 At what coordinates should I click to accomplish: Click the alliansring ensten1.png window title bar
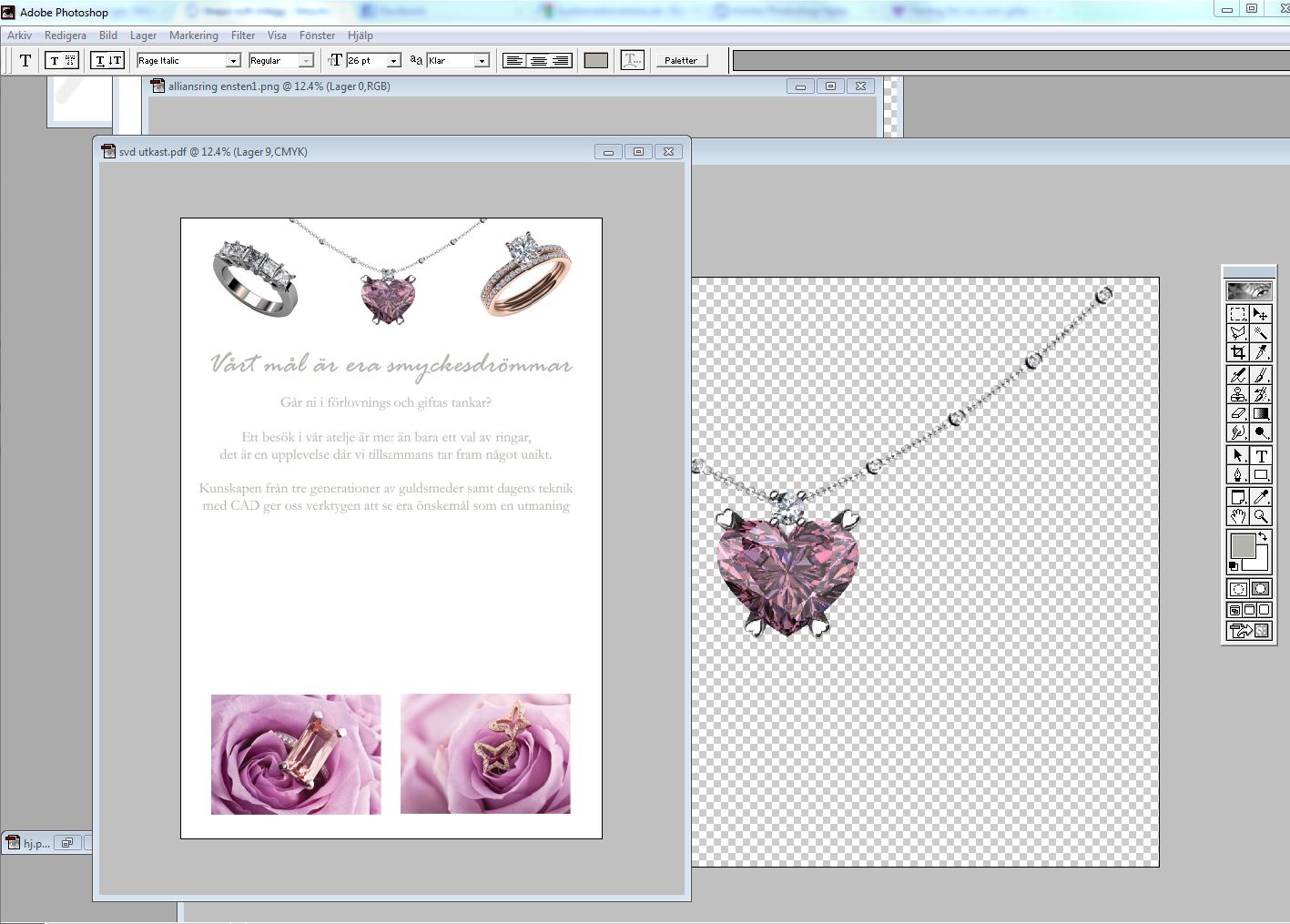(455, 86)
